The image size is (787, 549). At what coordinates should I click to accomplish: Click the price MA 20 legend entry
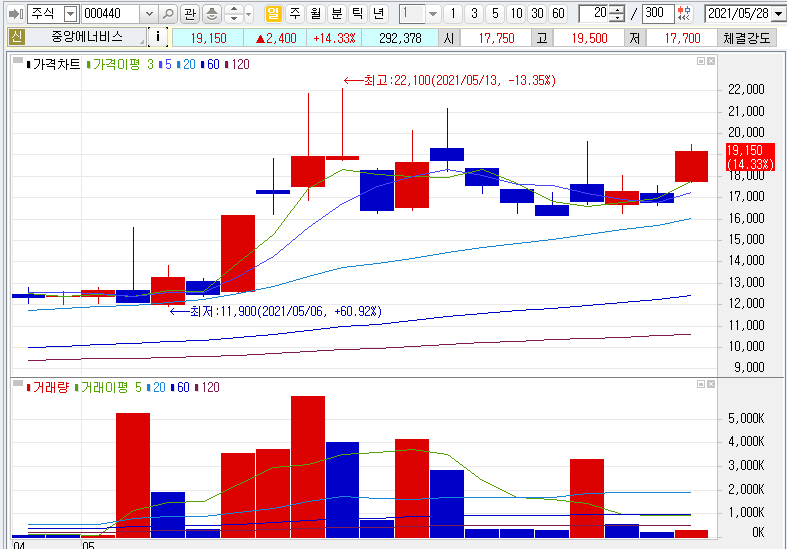[186, 64]
